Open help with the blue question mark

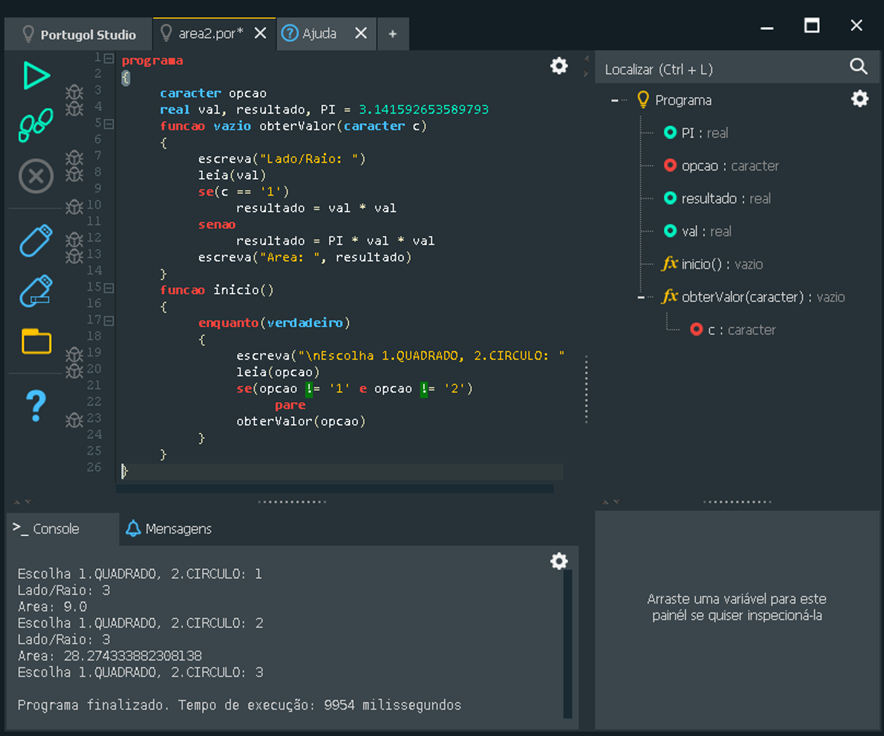click(36, 405)
